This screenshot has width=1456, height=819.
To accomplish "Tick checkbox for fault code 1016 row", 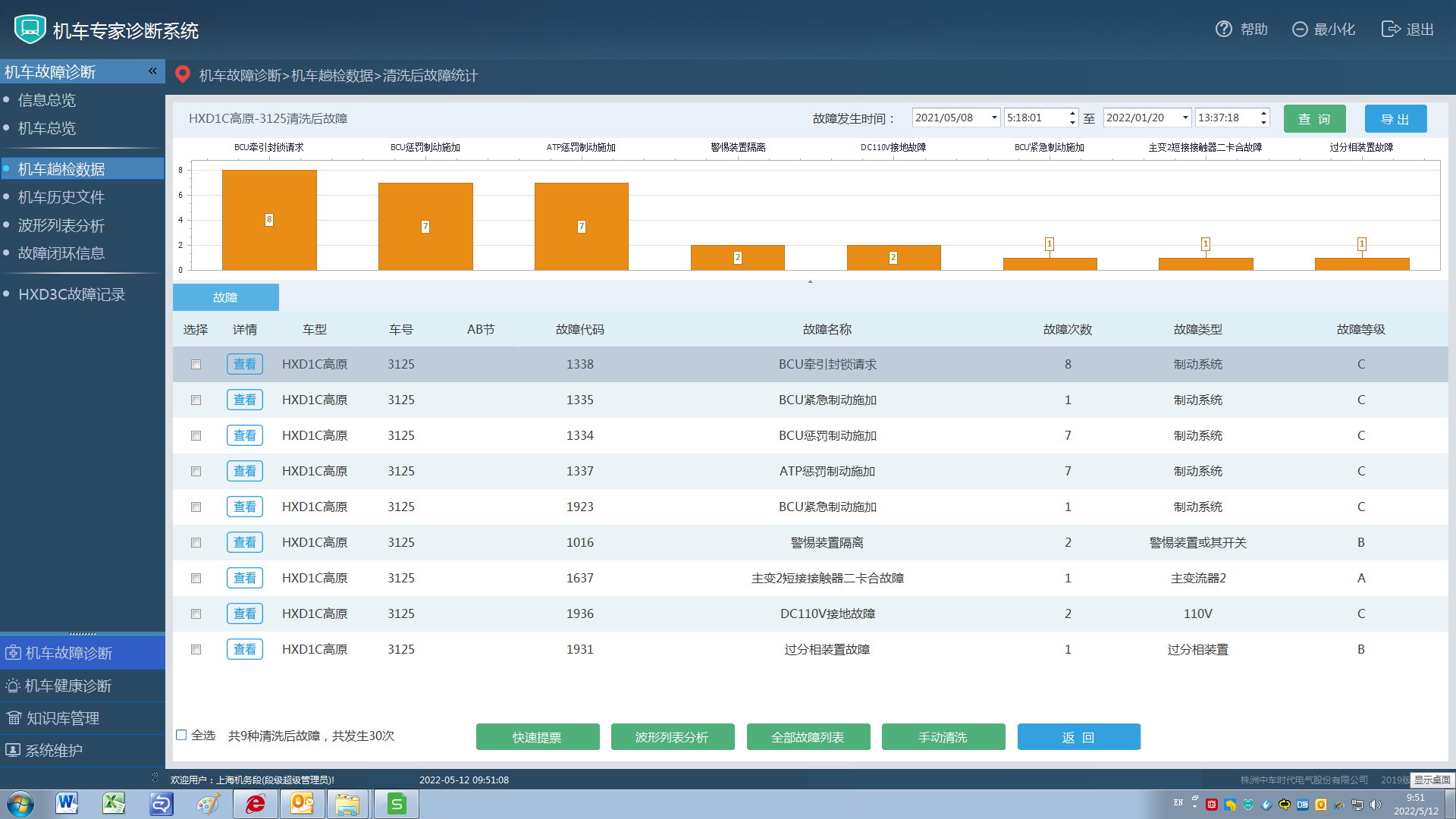I will pos(196,543).
